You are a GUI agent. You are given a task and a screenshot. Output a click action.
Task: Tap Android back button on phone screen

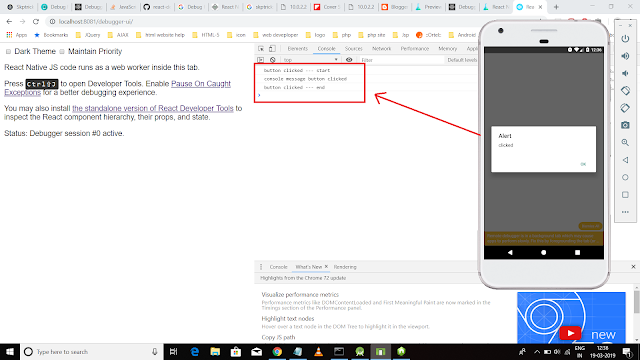510,252
